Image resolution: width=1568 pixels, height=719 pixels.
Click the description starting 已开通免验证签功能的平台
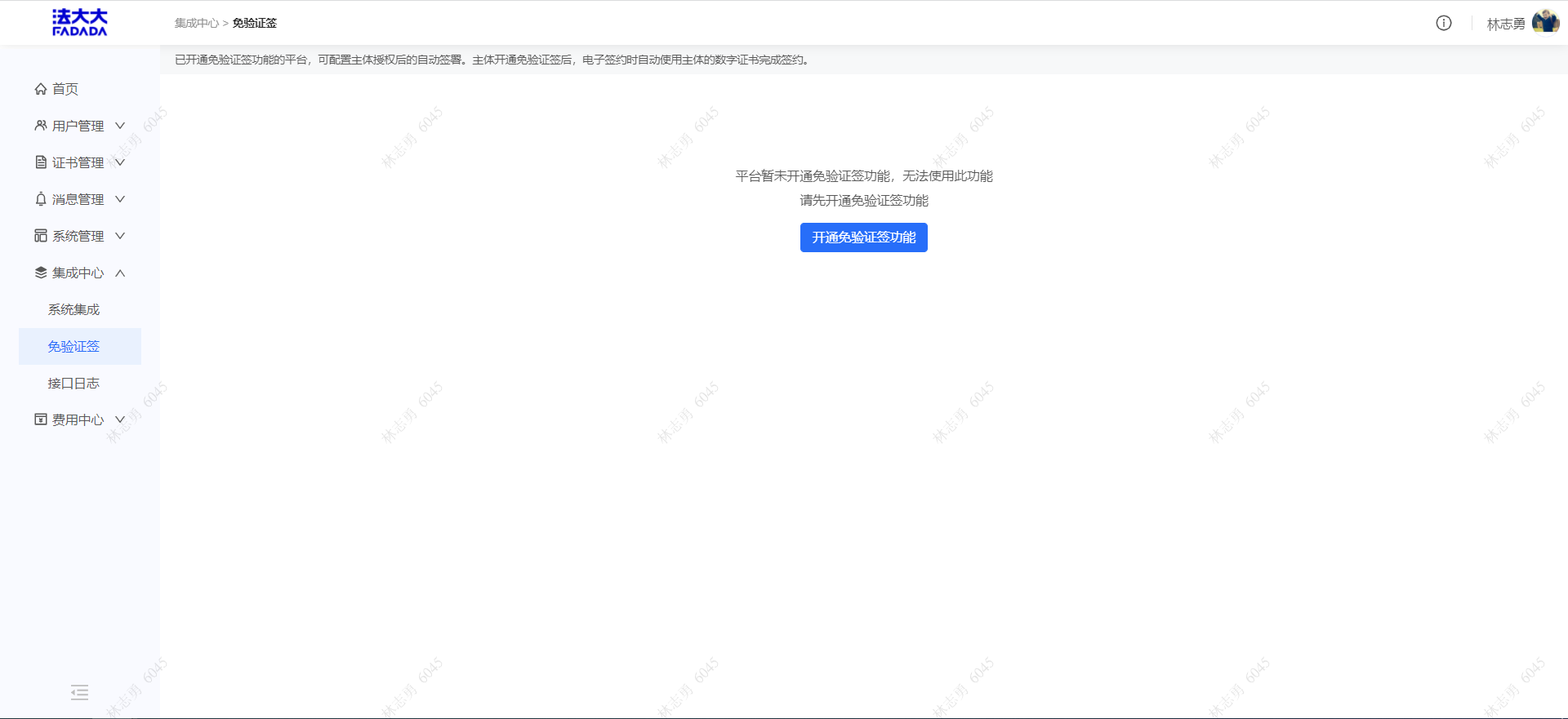(492, 60)
